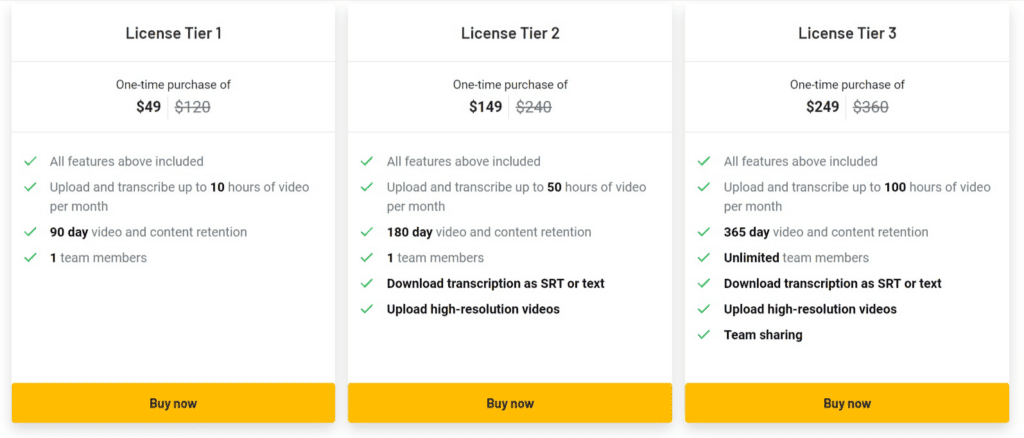Click checkmark beside 90 day video retention
1024x438 pixels.
(30, 232)
